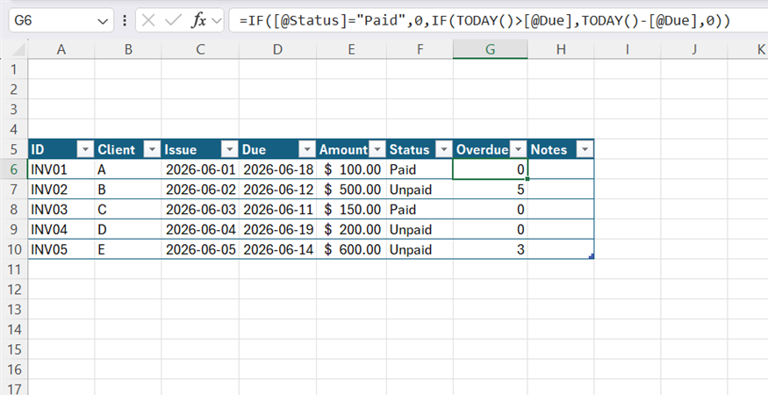Select column H header

click(x=561, y=49)
